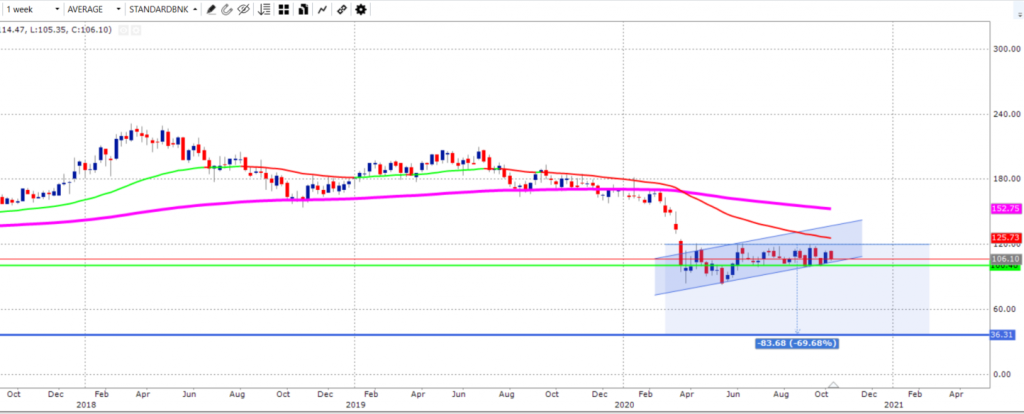This screenshot has height=414, width=1024.
Task: Expand the AVERAGE indicator dropdown
Action: tap(90, 10)
